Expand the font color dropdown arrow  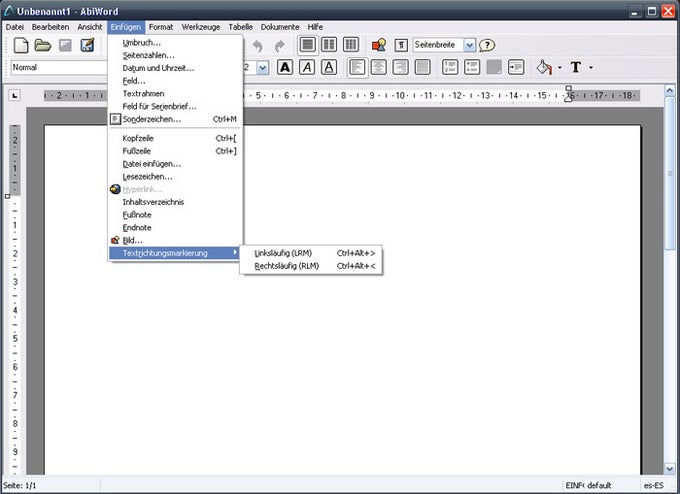coord(591,68)
